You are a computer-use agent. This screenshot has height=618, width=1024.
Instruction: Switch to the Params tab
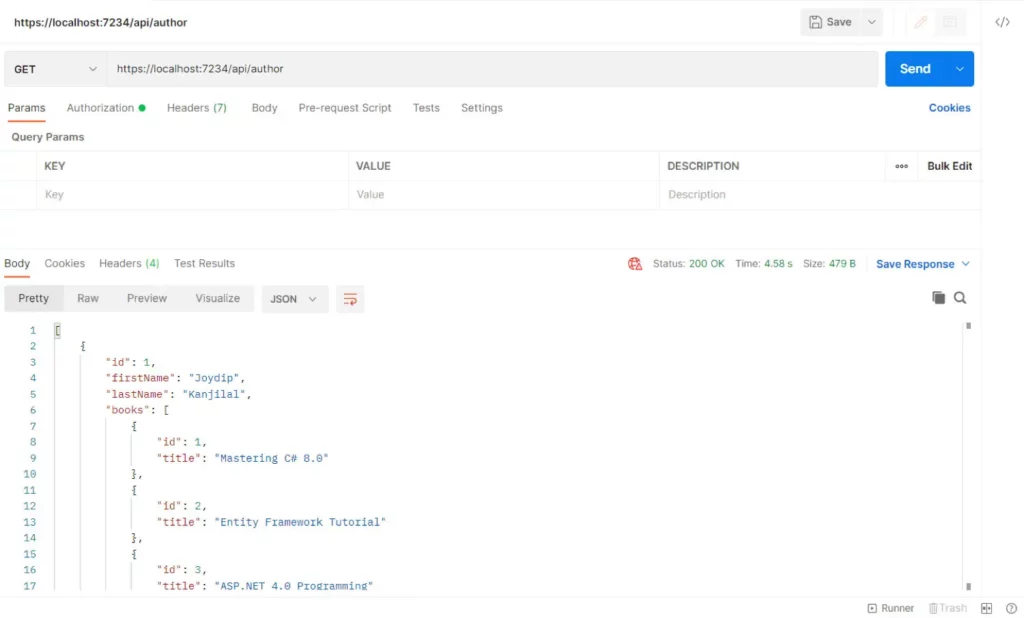pyautogui.click(x=27, y=108)
